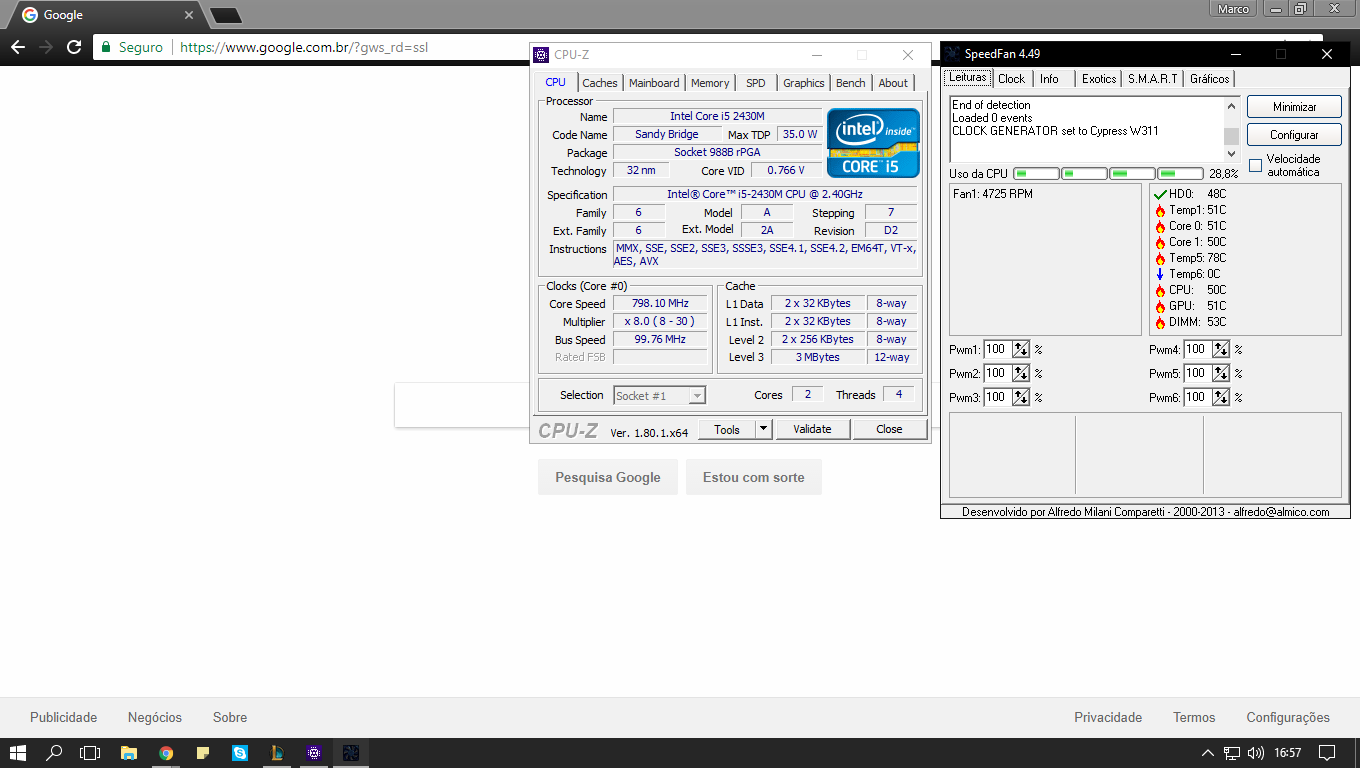
Task: Switch to SpeedFan via taskbar icon
Action: point(351,753)
